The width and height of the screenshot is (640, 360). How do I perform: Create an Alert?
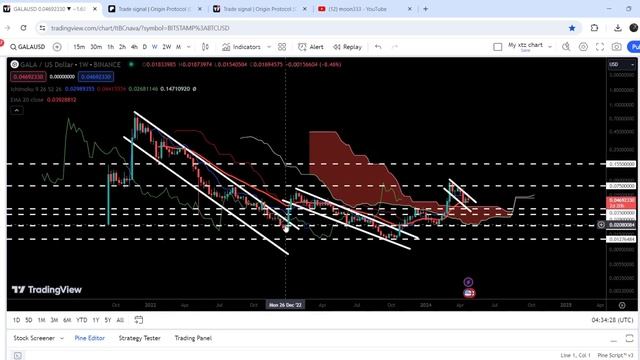(311, 47)
